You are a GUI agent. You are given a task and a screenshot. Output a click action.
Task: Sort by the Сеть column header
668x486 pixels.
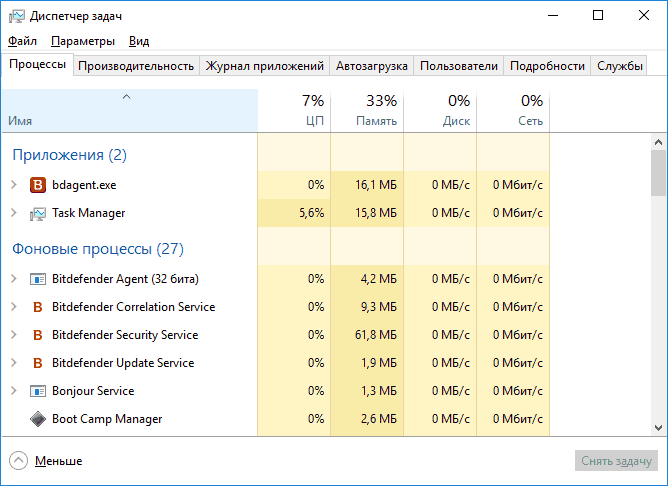pyautogui.click(x=513, y=111)
